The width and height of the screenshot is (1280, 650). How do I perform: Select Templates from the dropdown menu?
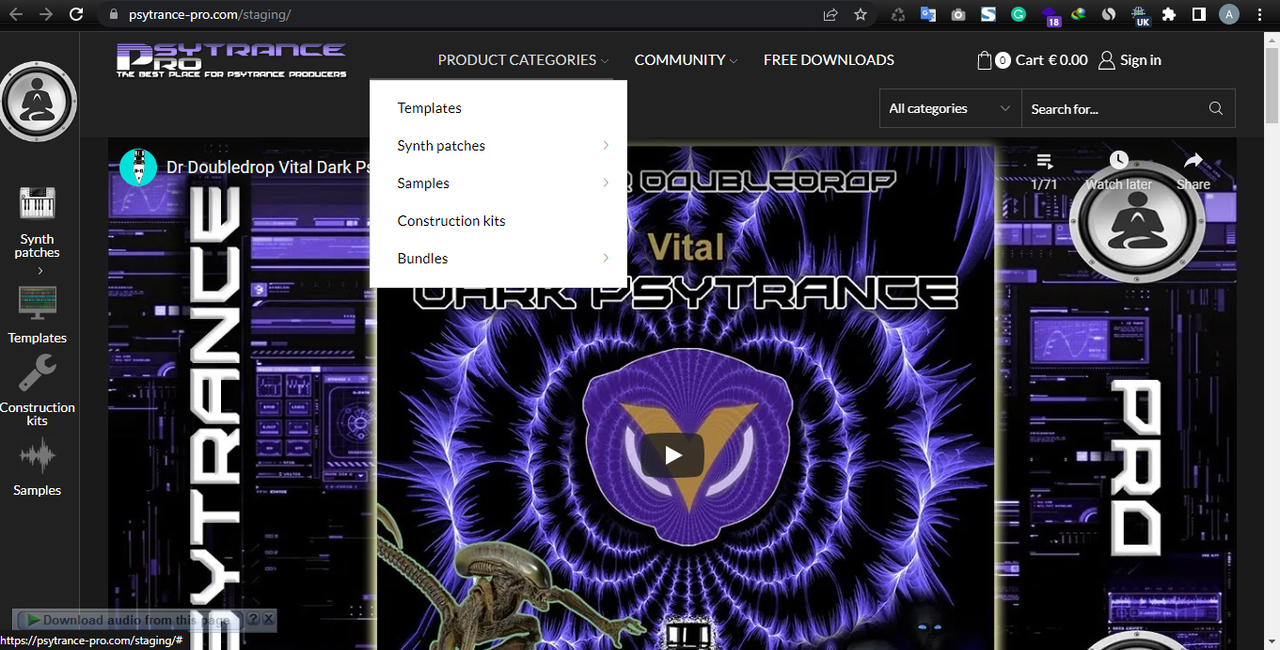point(429,108)
